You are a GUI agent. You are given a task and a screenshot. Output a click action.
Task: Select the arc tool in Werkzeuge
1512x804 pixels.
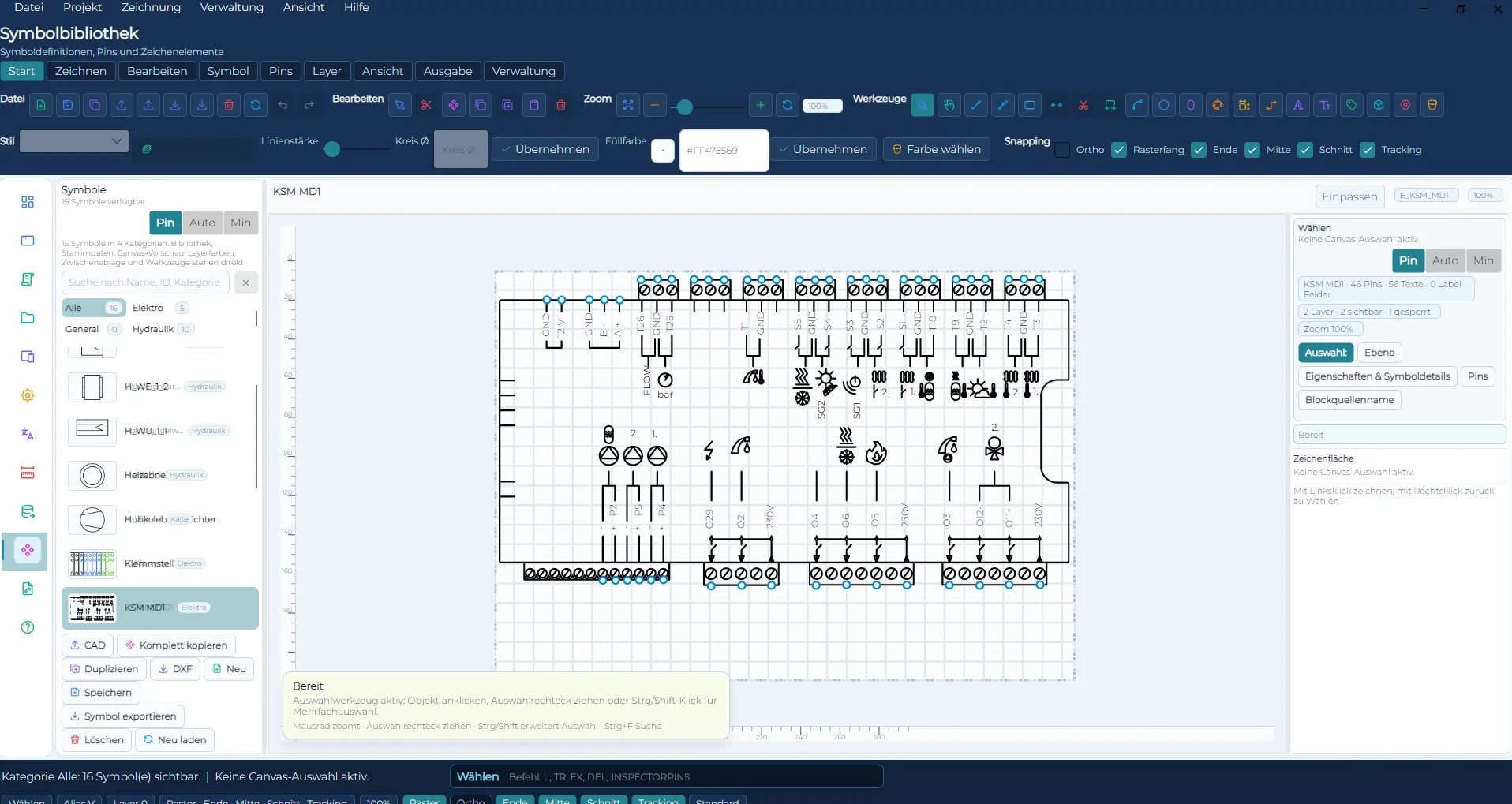pos(1137,105)
